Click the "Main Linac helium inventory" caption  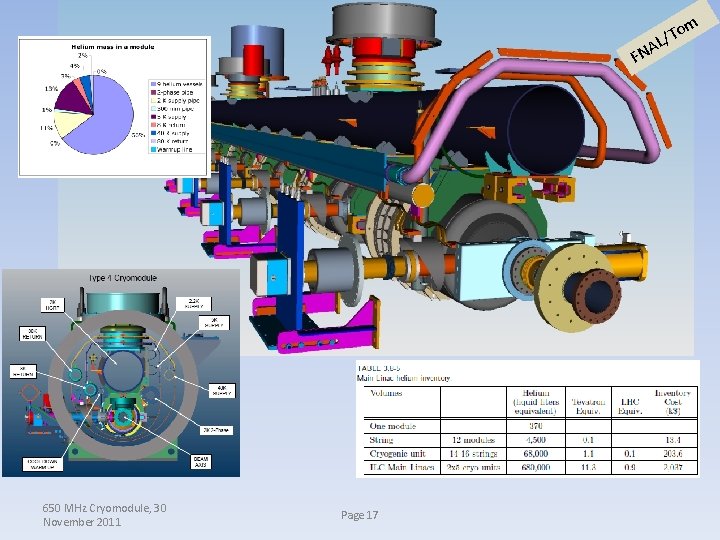(x=404, y=378)
